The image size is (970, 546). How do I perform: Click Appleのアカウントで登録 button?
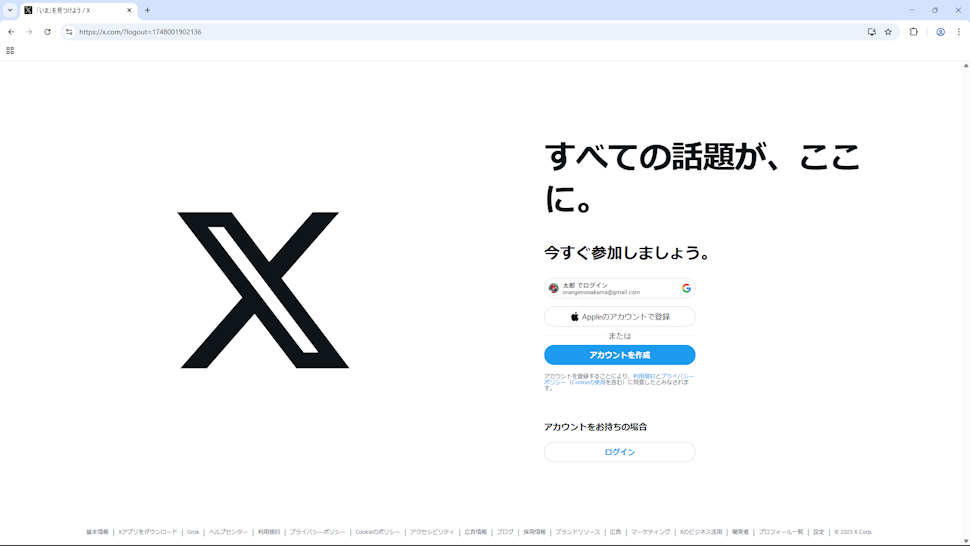619,317
